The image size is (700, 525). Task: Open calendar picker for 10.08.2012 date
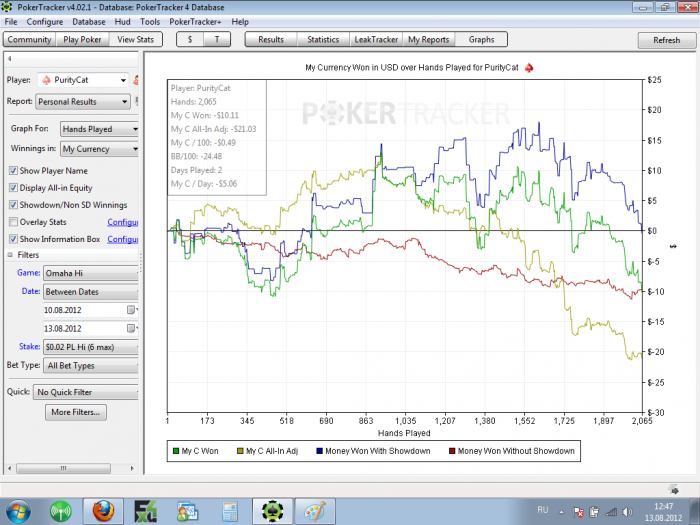[x=131, y=309]
